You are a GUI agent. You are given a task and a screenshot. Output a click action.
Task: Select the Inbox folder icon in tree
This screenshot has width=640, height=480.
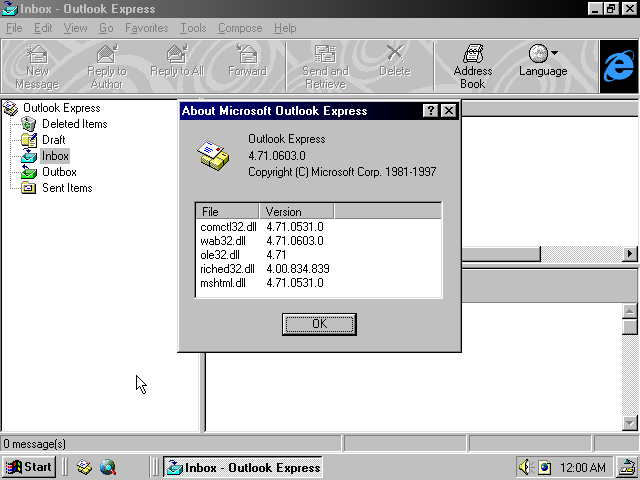coord(29,156)
